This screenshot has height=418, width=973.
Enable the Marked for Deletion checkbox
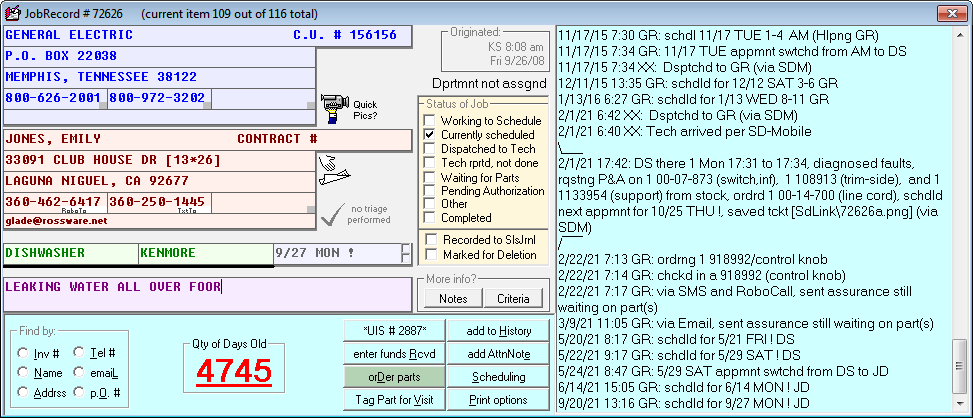click(430, 254)
